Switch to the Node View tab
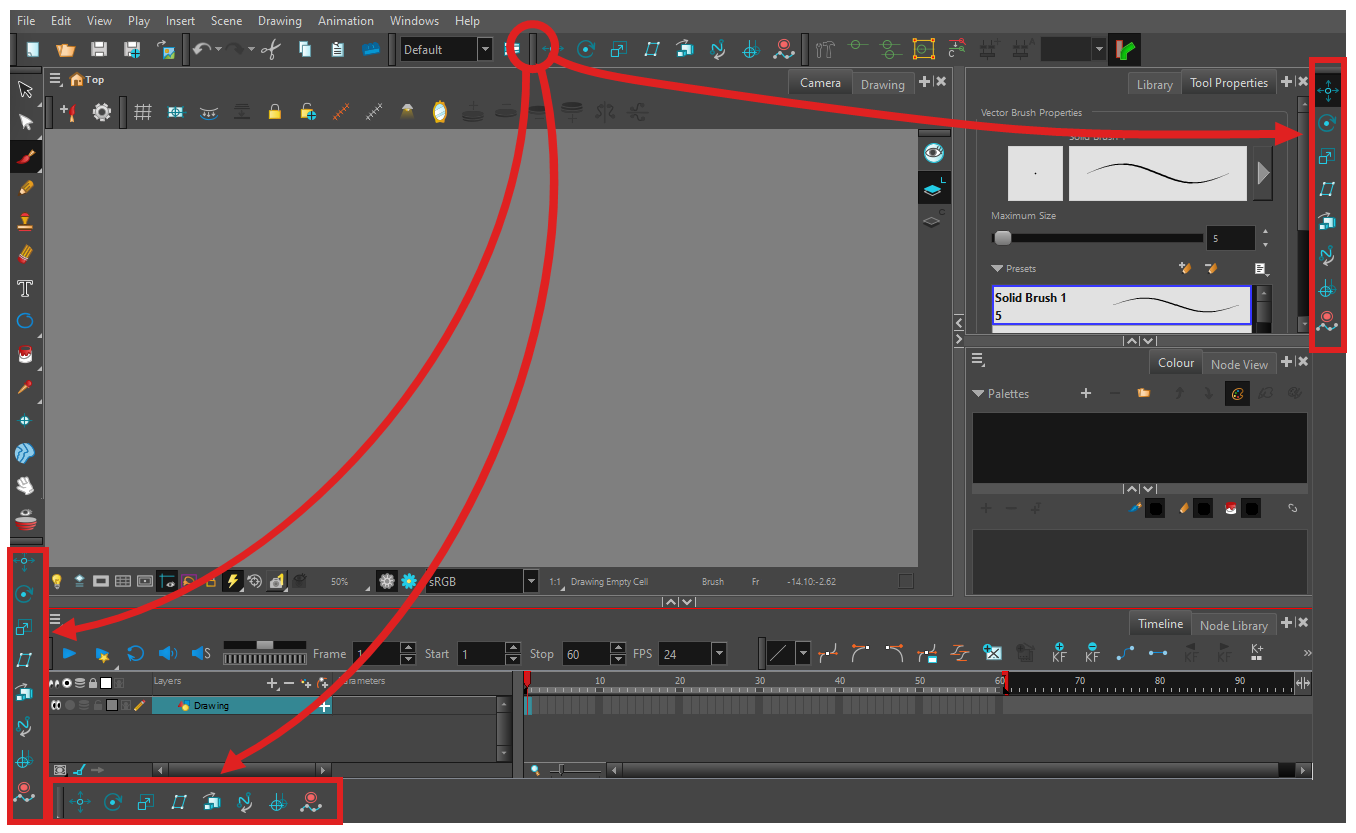The width and height of the screenshot is (1356, 833). 1238,364
